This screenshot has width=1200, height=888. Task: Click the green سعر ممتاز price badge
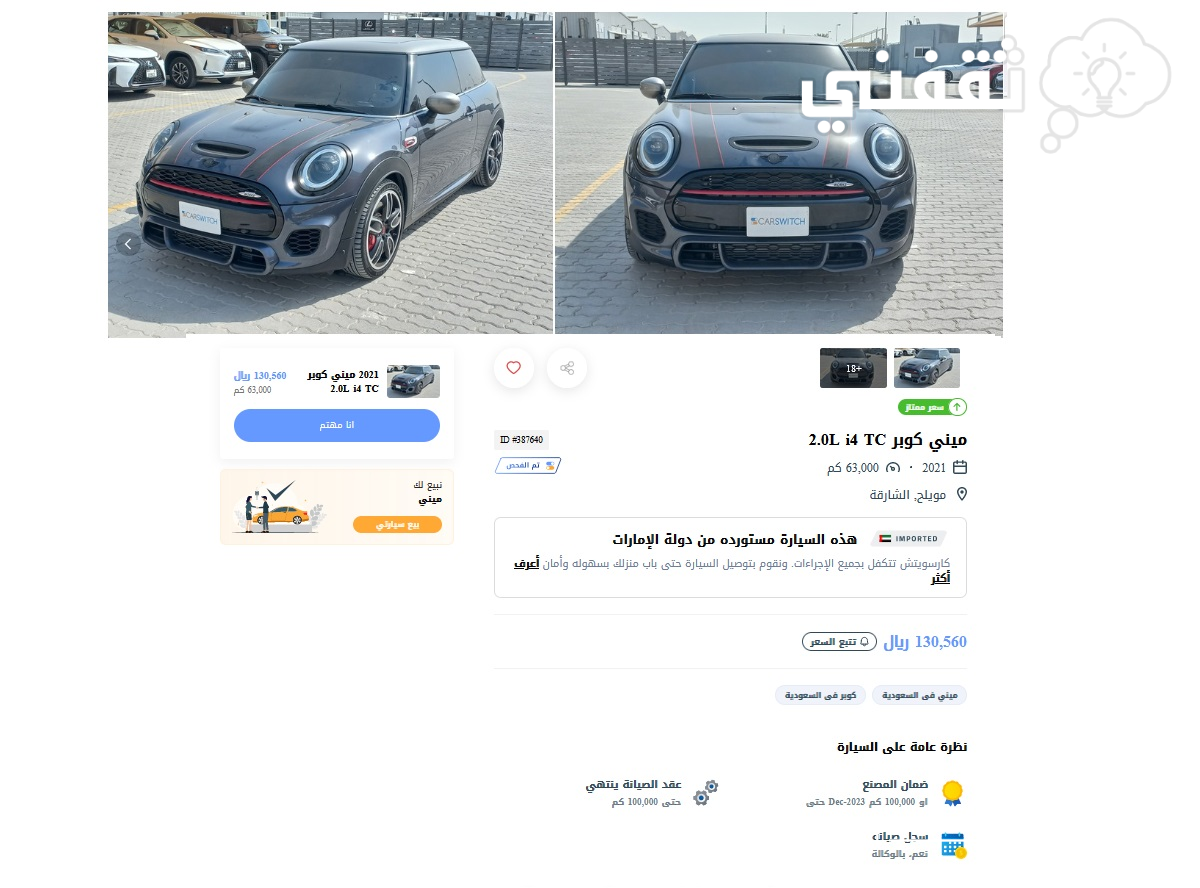pos(932,407)
